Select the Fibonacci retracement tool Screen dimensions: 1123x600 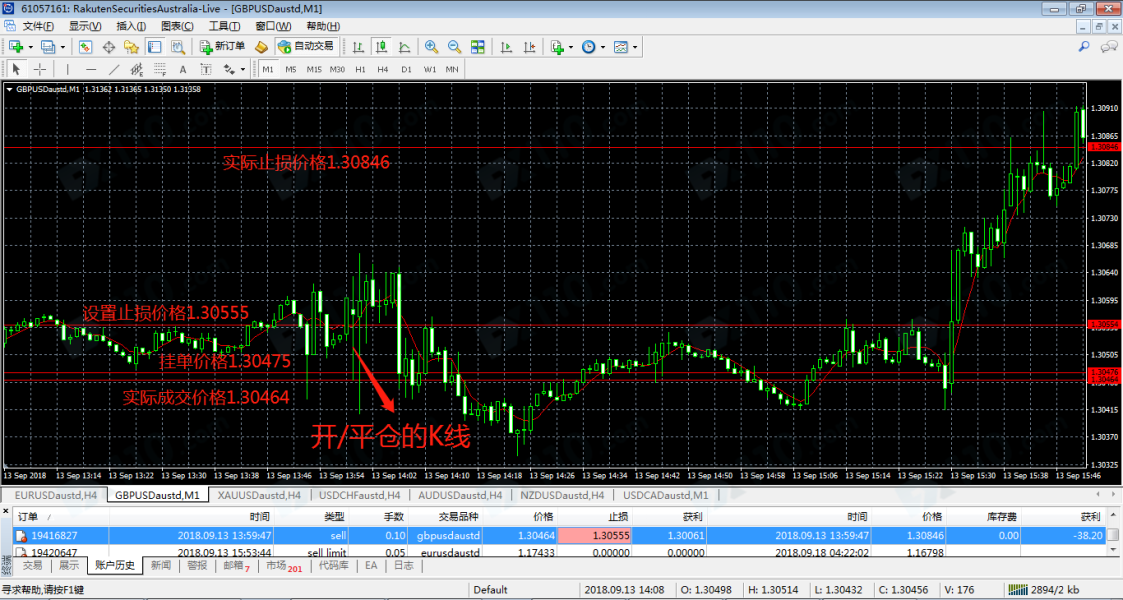(159, 69)
